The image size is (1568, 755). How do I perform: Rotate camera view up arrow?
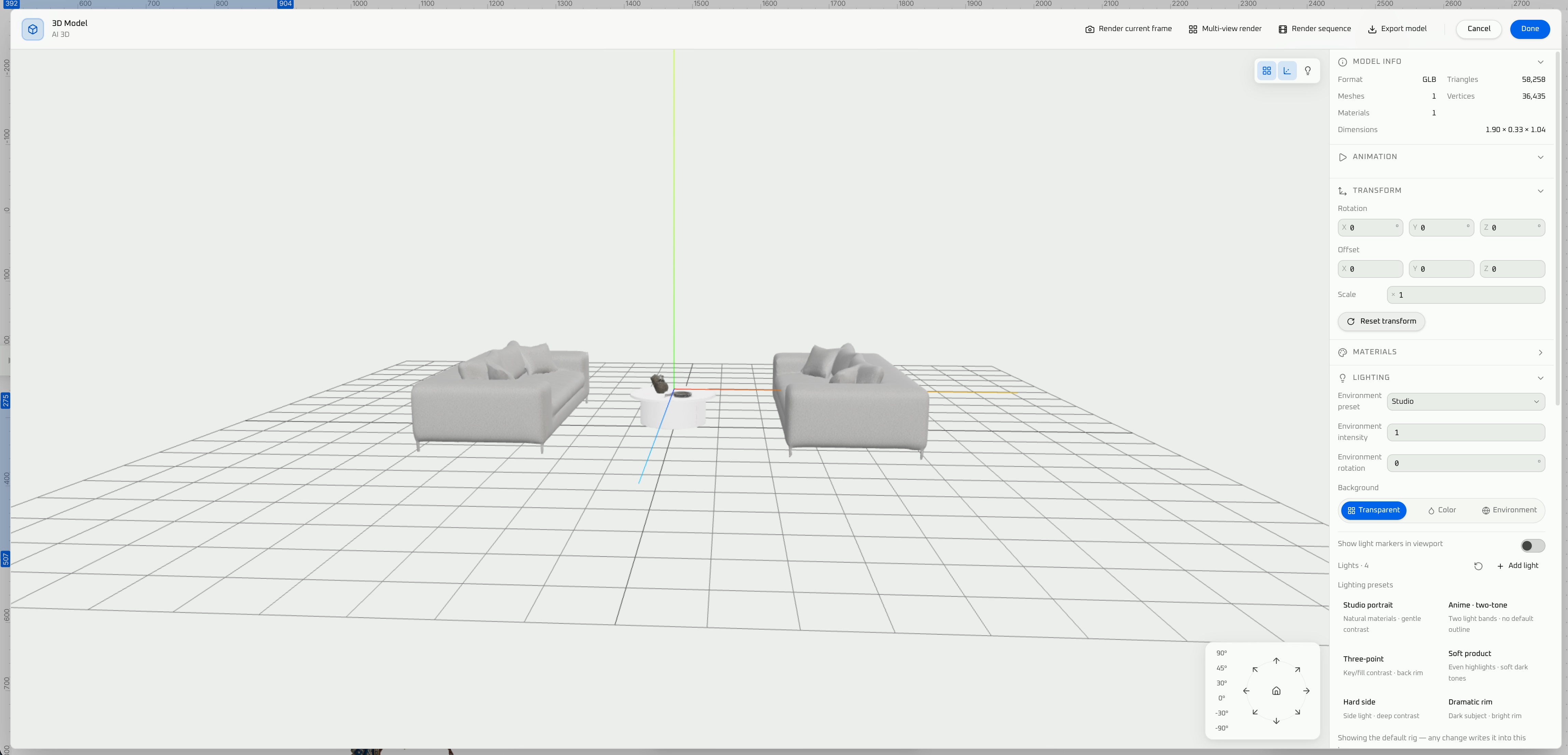[x=1276, y=661]
